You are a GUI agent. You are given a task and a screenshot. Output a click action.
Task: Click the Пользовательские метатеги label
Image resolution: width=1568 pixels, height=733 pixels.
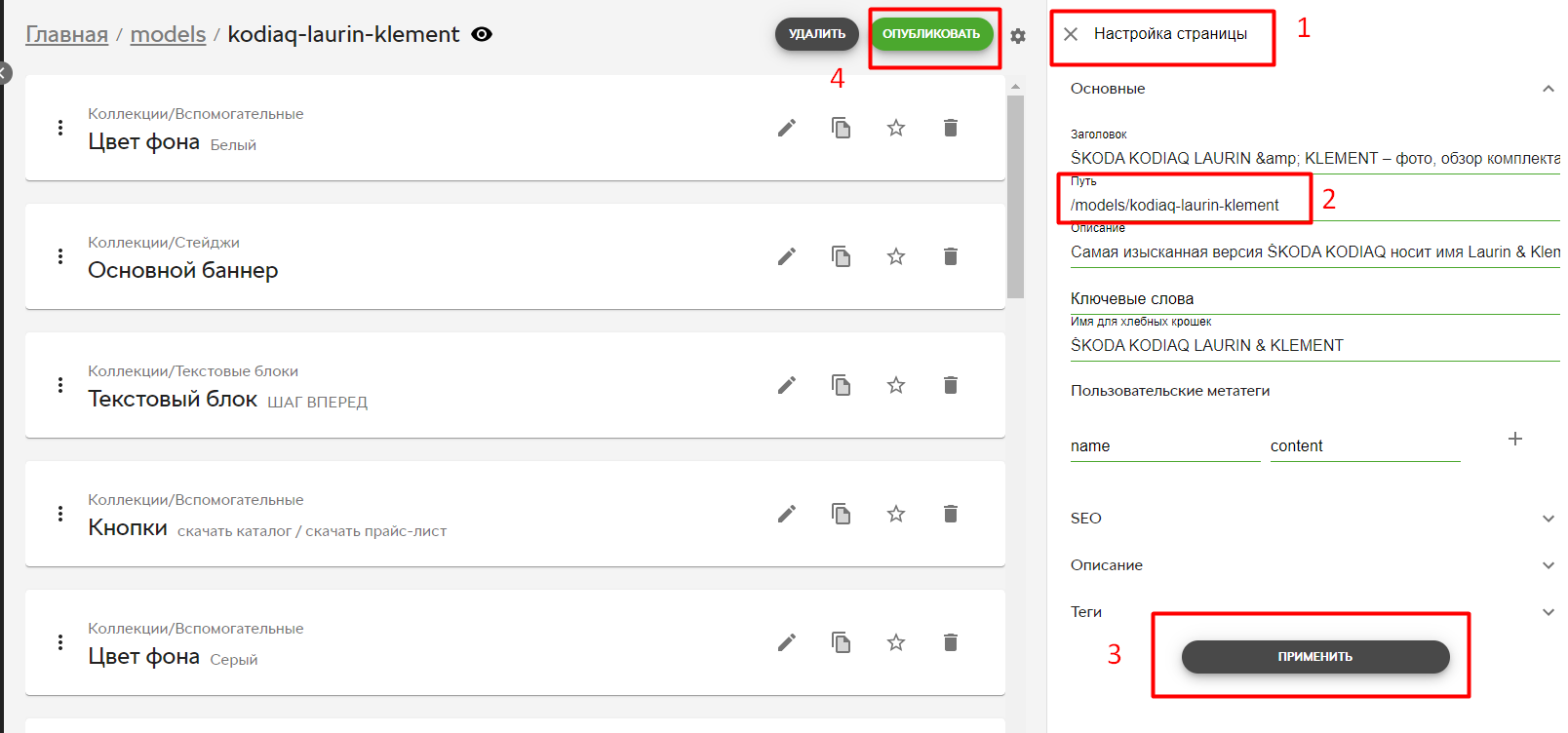point(1170,391)
